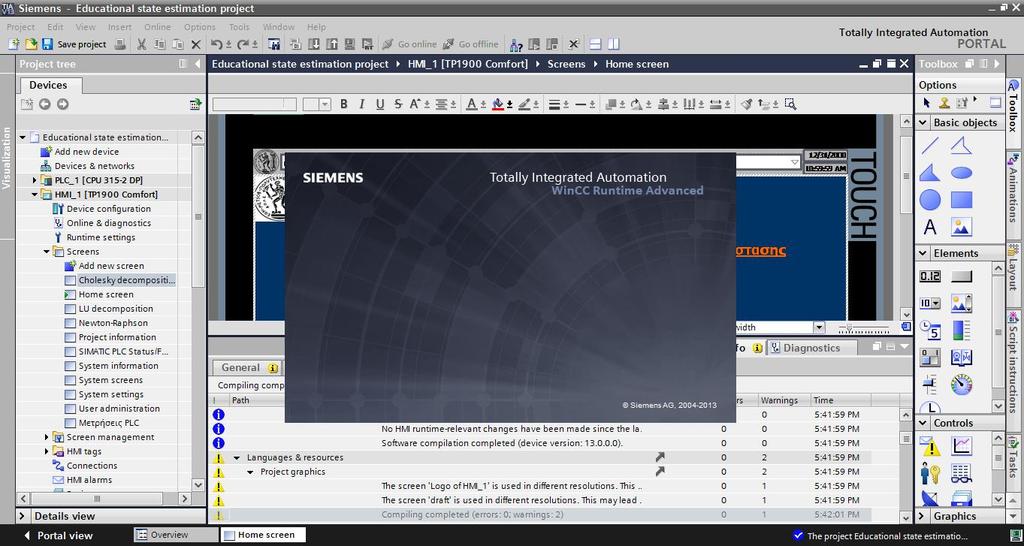Choose the text font color
Screen dimensions: 1024x546
[472, 104]
